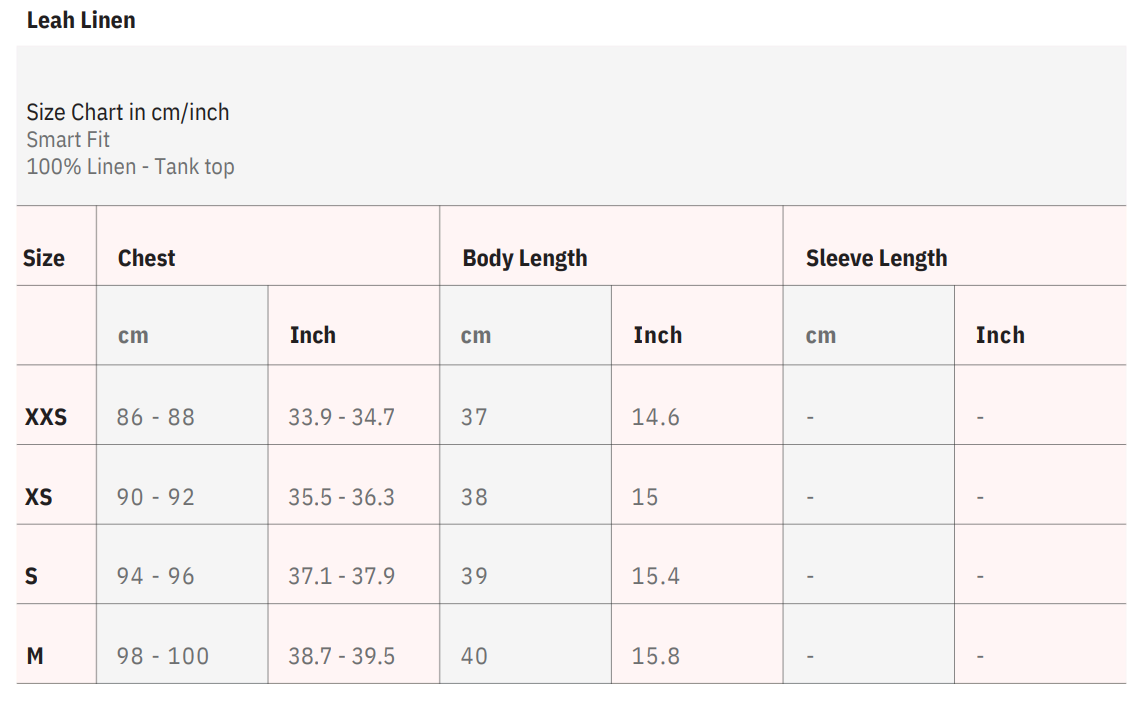Click the 100% Linen - Tank top description
The height and width of the screenshot is (708, 1144).
click(130, 166)
